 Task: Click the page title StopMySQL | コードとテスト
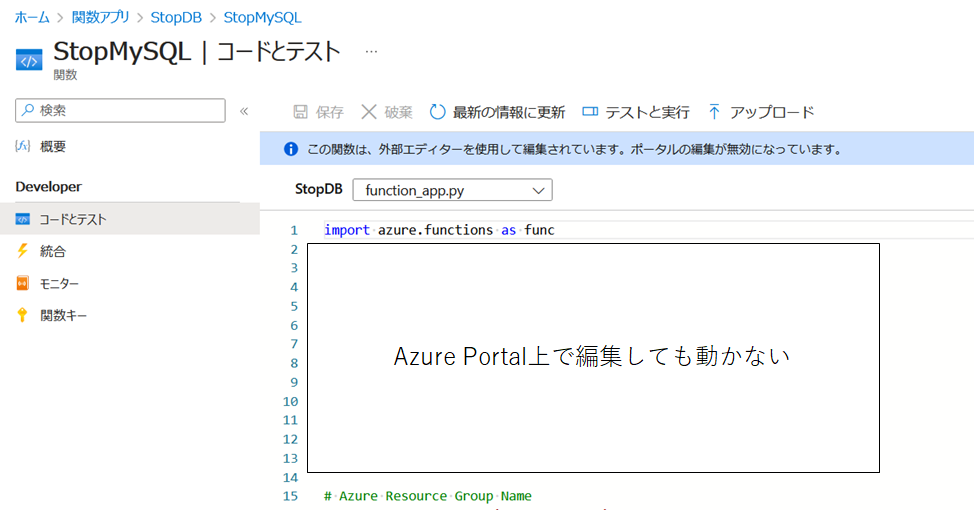point(197,52)
